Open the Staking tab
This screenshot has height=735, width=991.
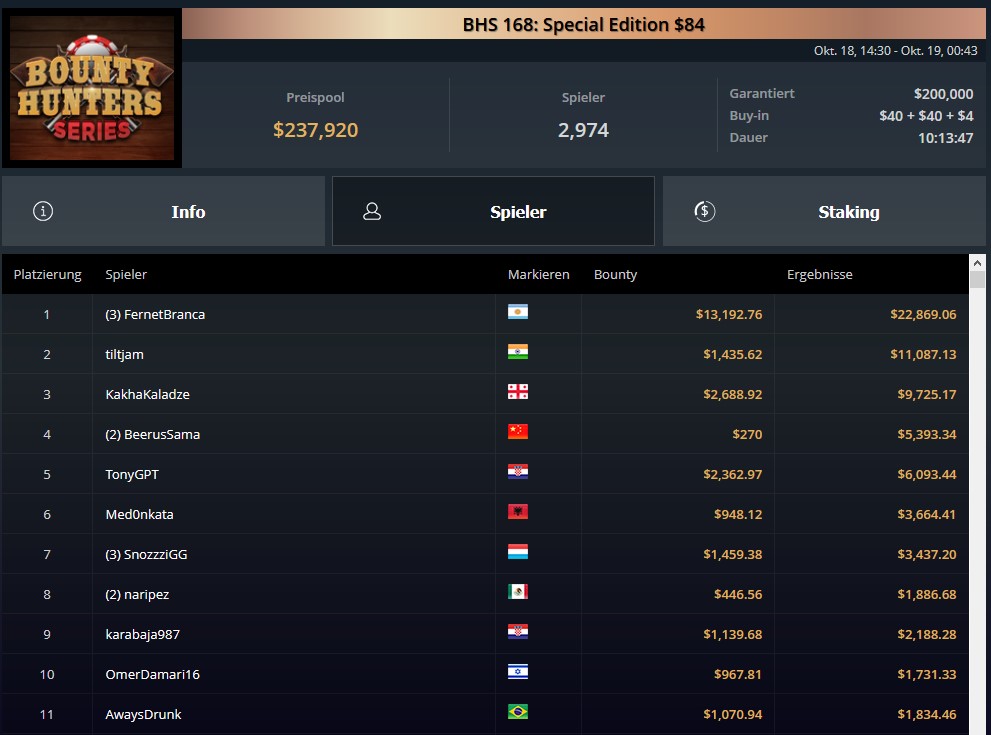tap(824, 211)
